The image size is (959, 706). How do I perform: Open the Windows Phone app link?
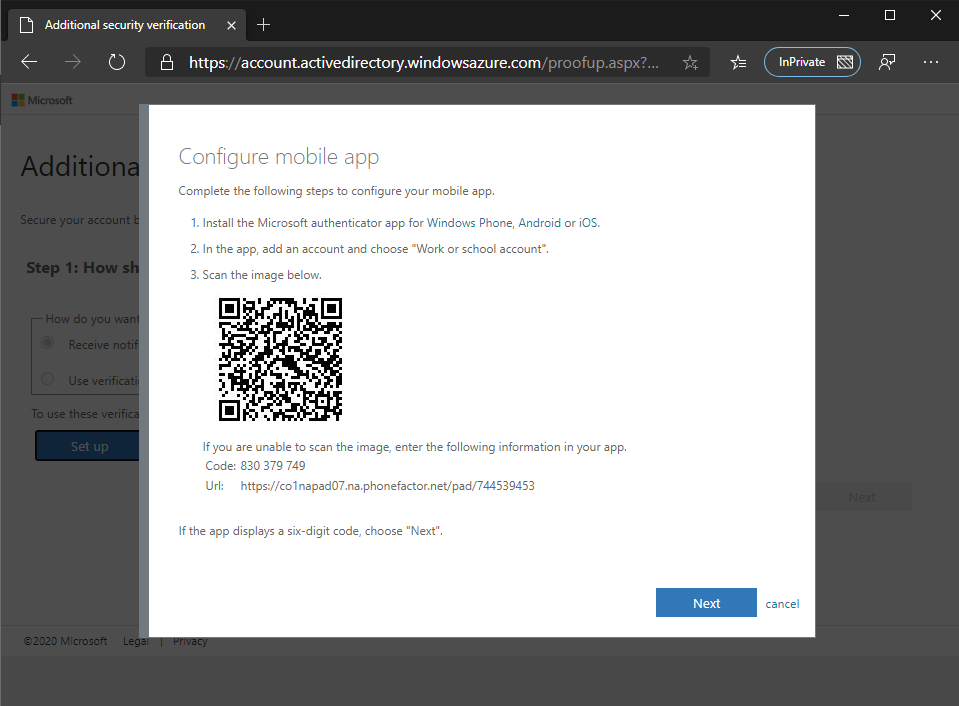coord(470,223)
